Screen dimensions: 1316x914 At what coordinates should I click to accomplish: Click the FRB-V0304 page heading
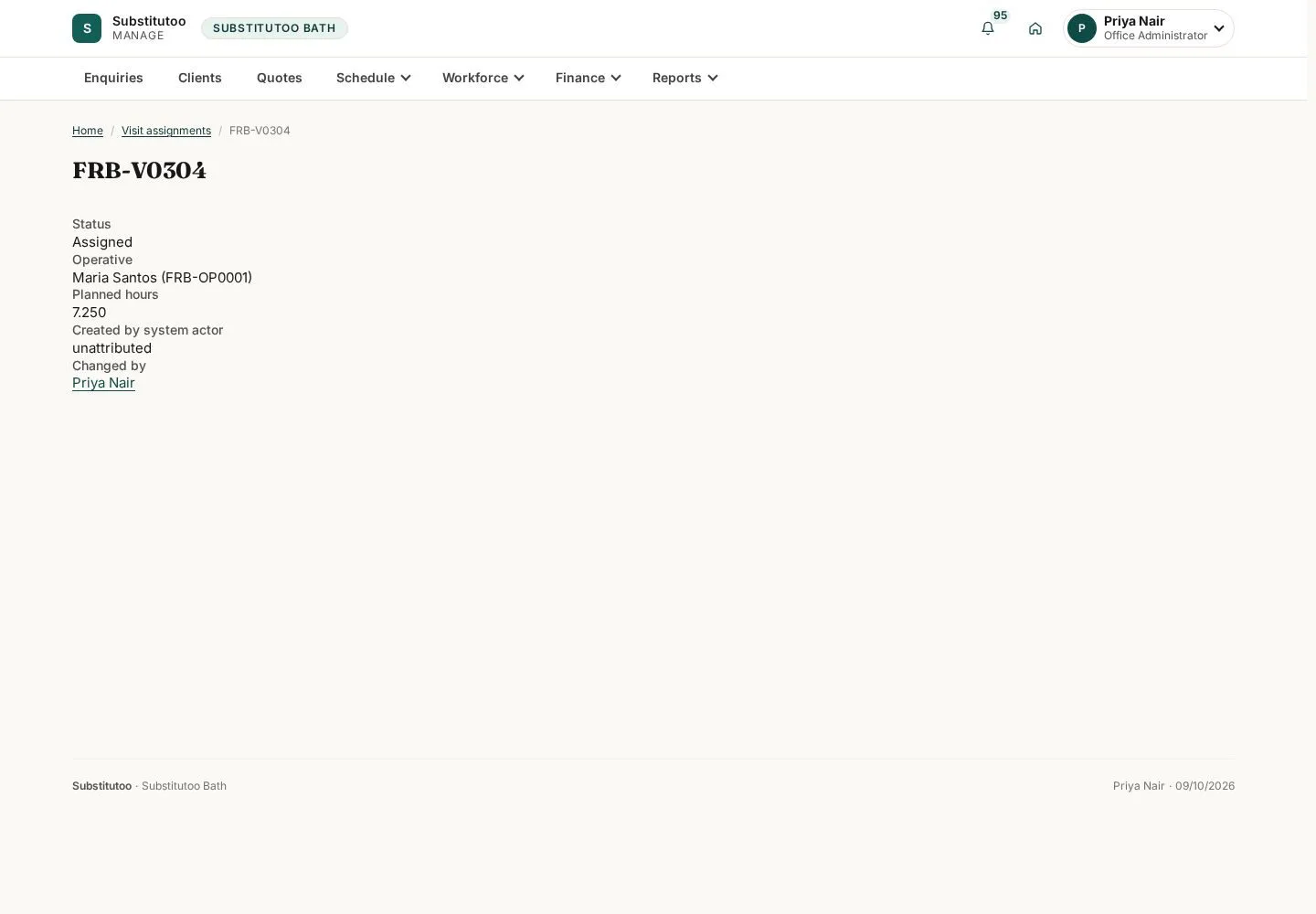[x=139, y=171]
